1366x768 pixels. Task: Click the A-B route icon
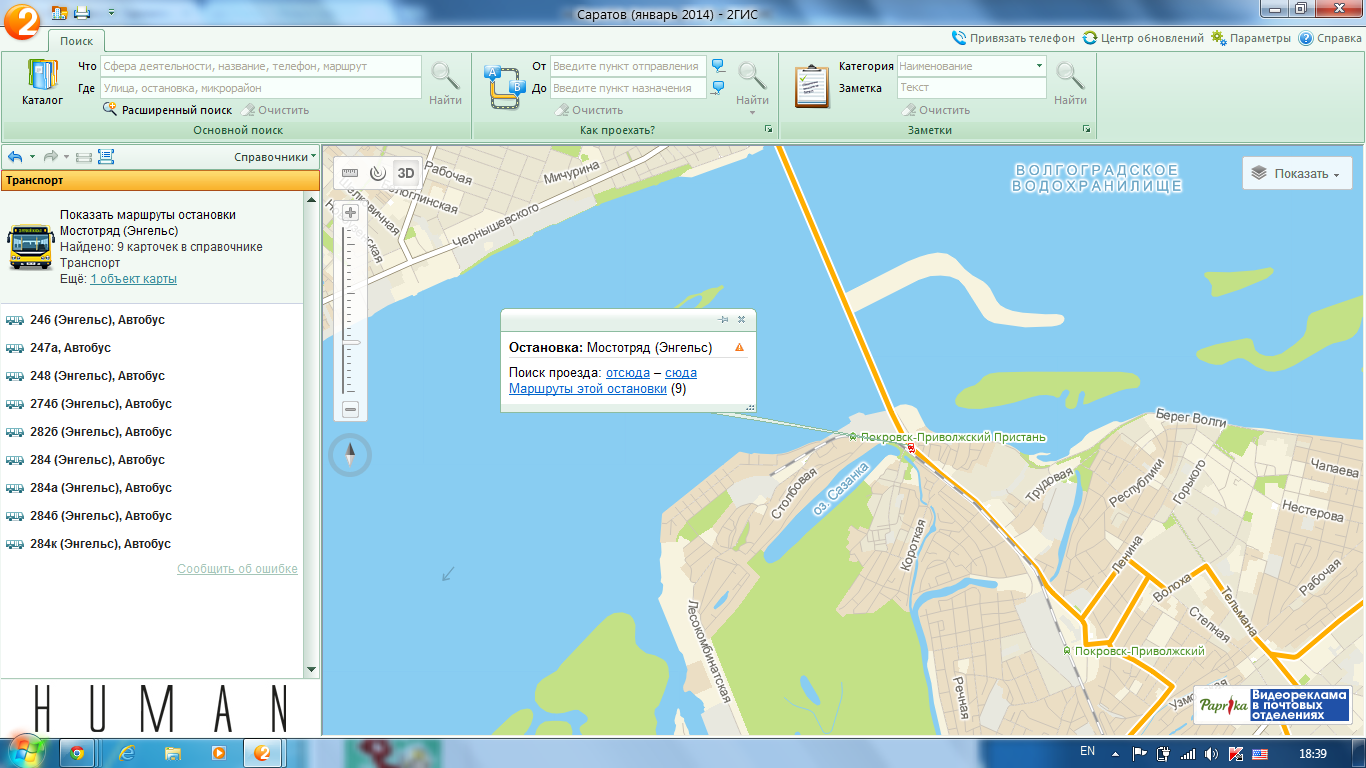coord(505,87)
